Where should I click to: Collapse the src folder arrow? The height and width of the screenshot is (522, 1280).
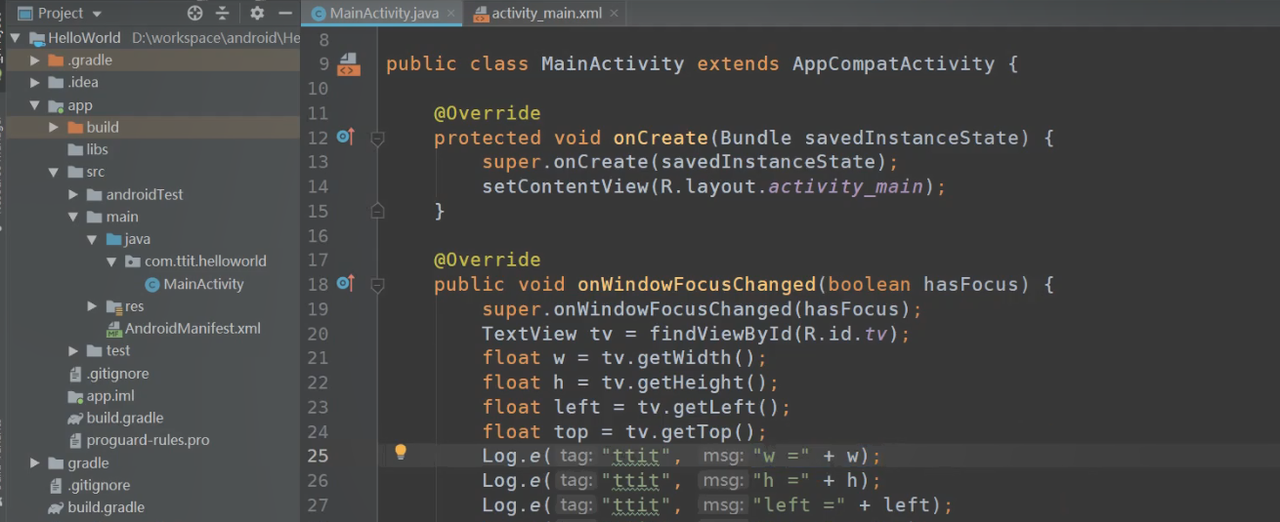[54, 172]
